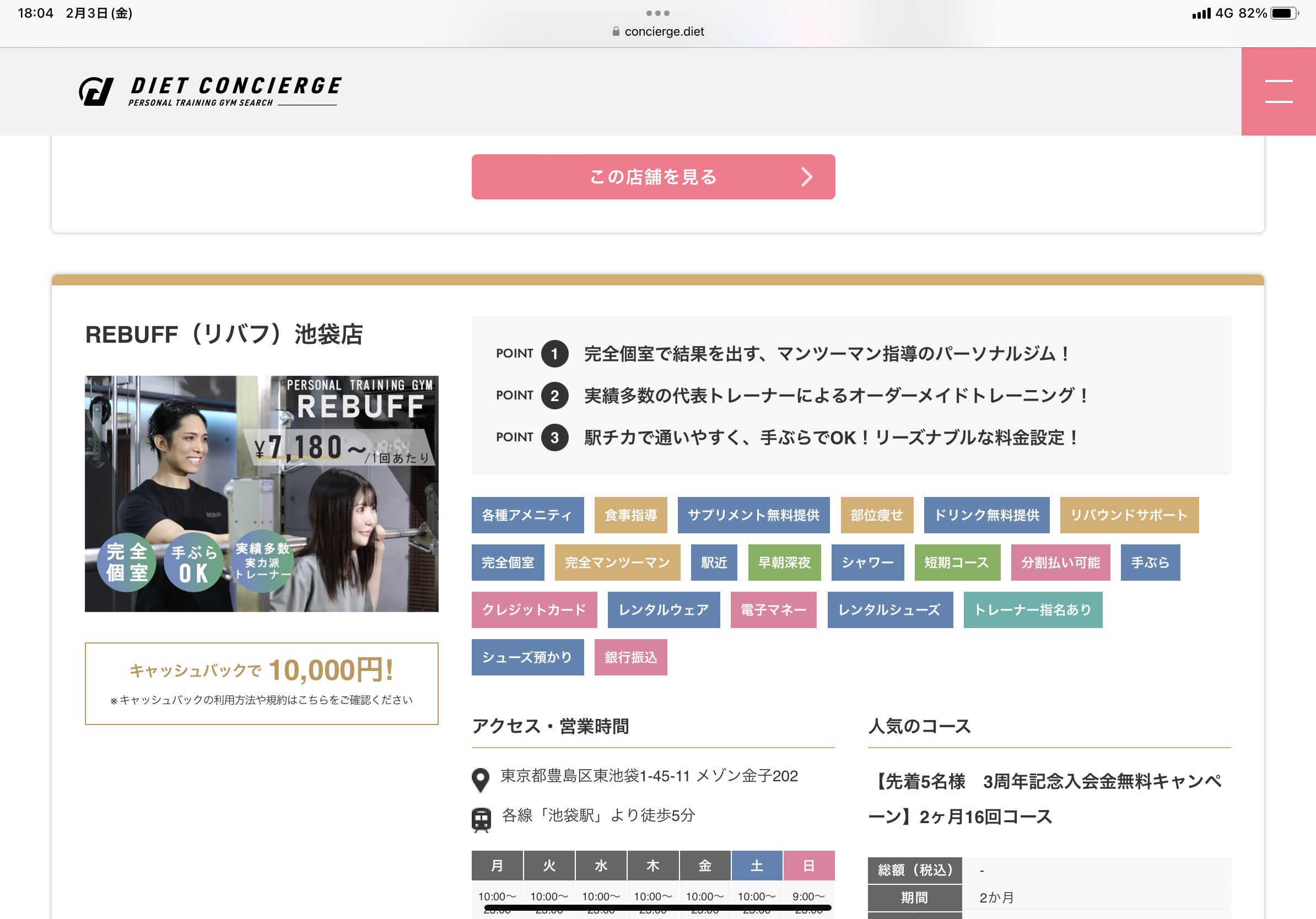Image resolution: width=1316 pixels, height=919 pixels.
Task: Select the レンタルシューズ tag
Action: (x=890, y=610)
